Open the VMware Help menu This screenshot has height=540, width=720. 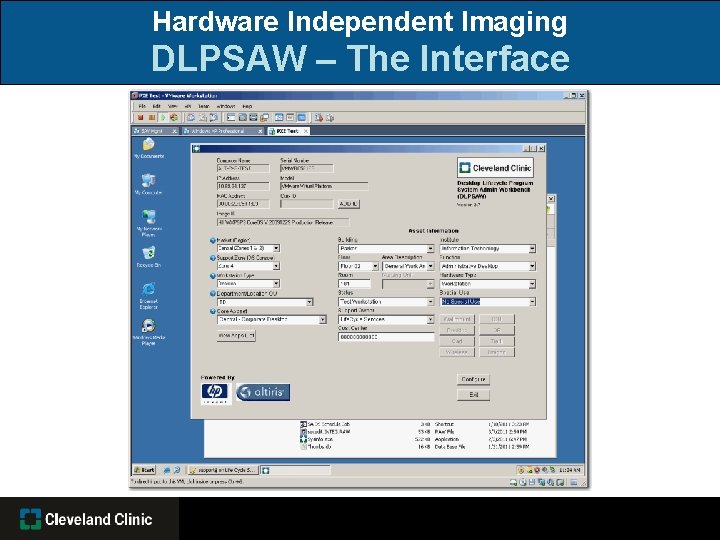point(248,106)
